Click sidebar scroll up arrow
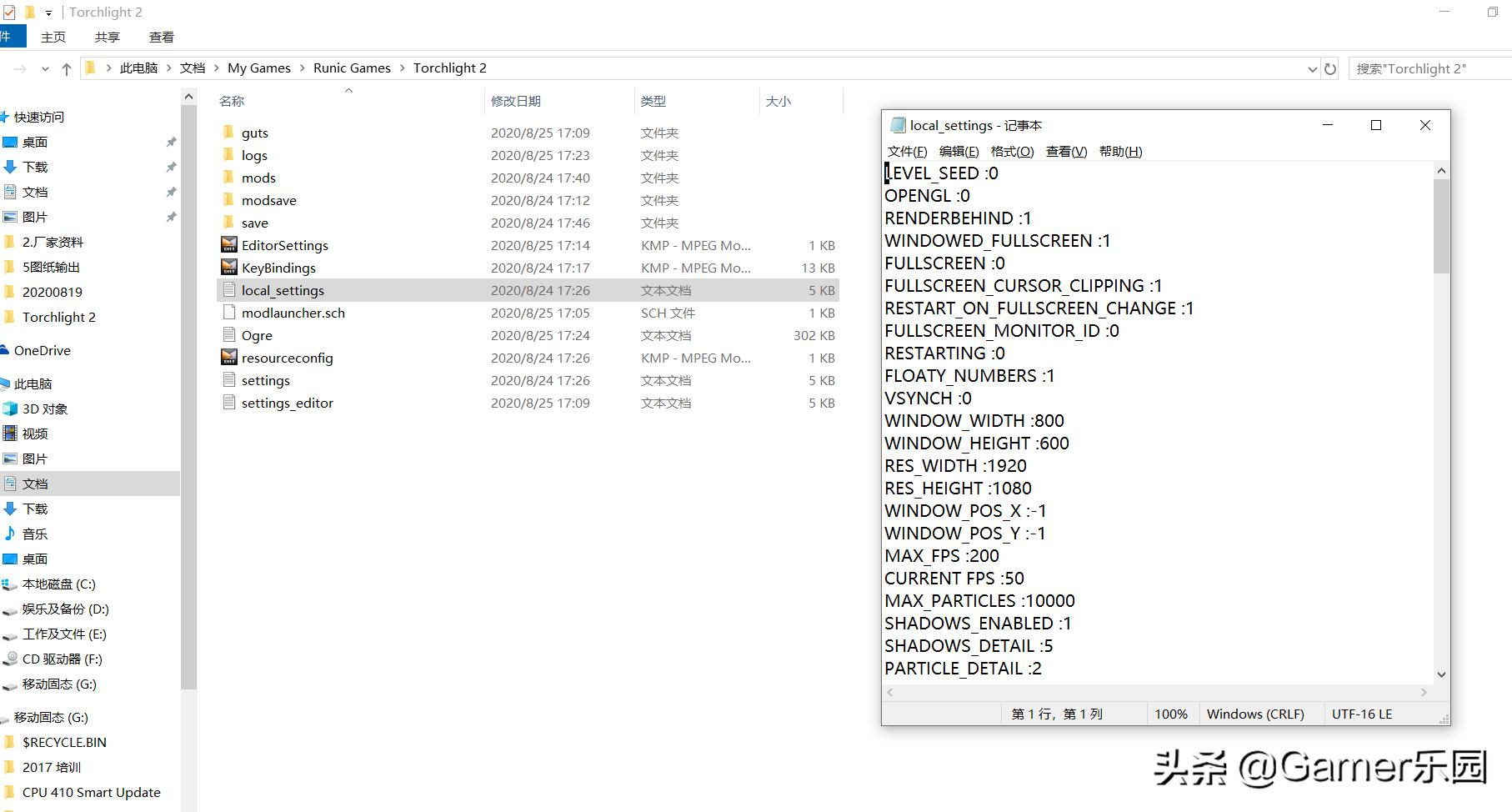 click(x=188, y=98)
